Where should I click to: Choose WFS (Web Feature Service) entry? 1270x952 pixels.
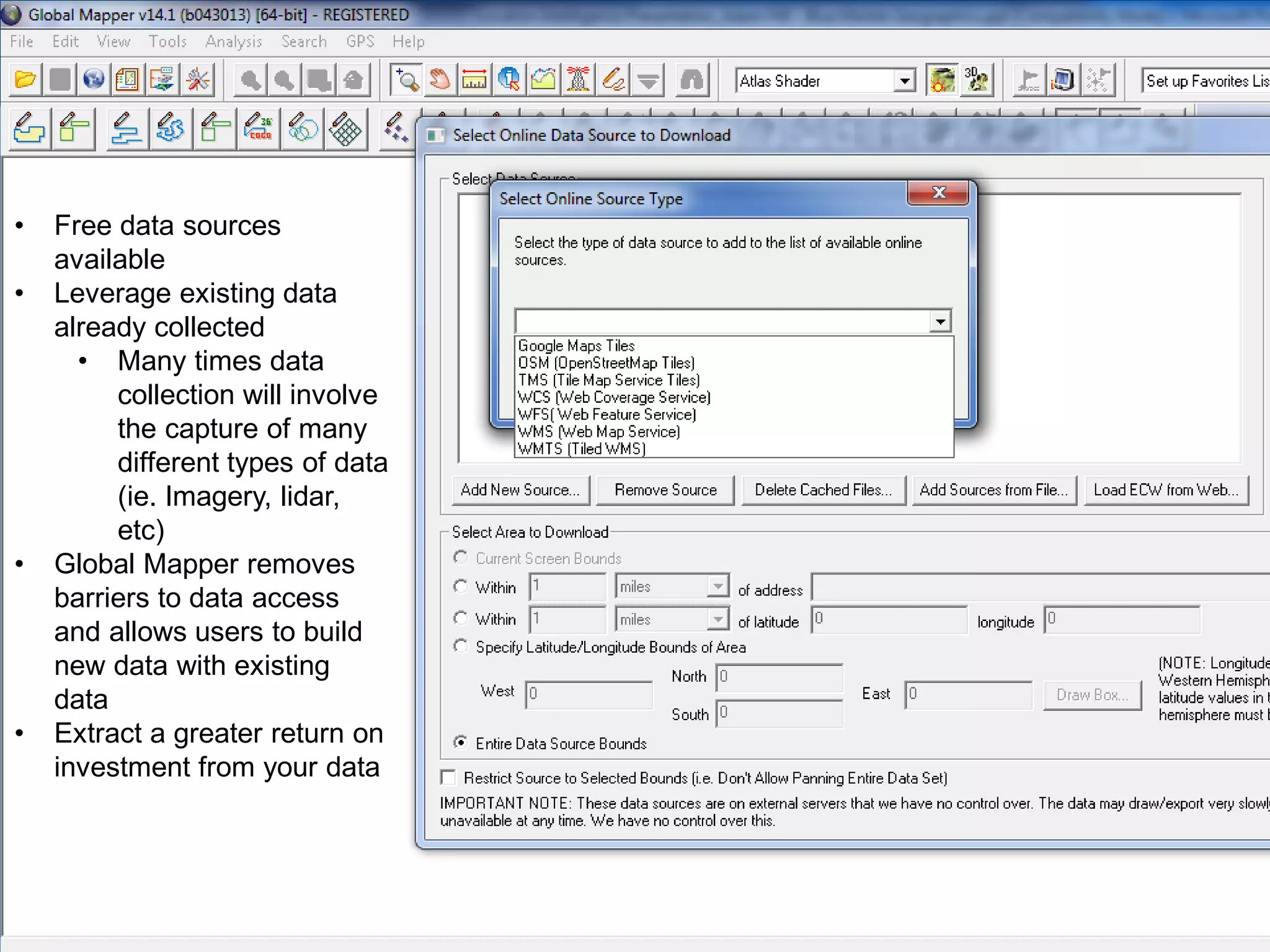(734, 414)
